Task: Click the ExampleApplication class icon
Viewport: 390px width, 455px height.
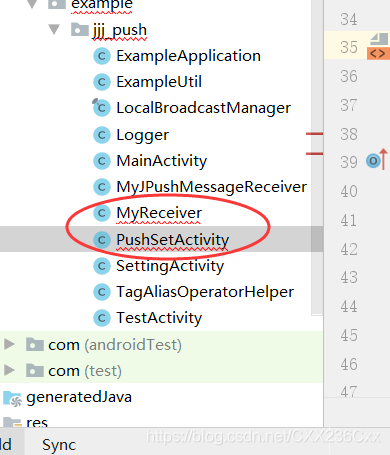Action: (x=102, y=56)
